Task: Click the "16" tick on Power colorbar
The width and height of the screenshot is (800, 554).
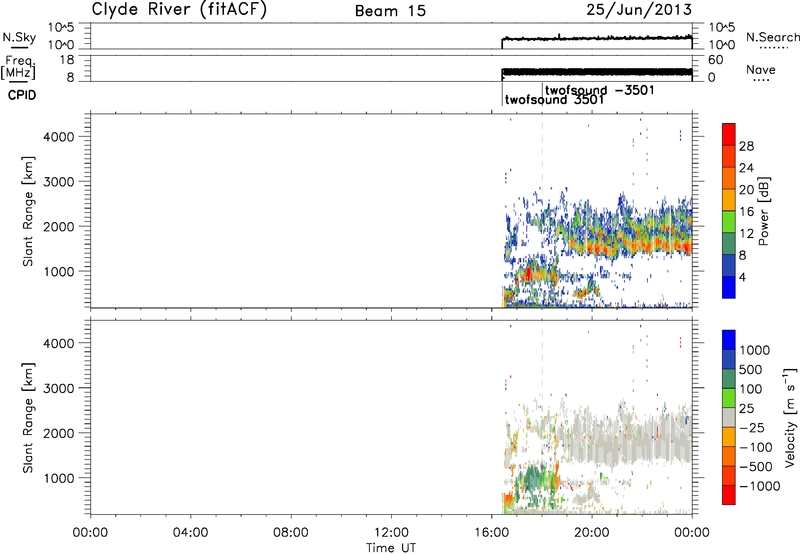Action: 746,212
